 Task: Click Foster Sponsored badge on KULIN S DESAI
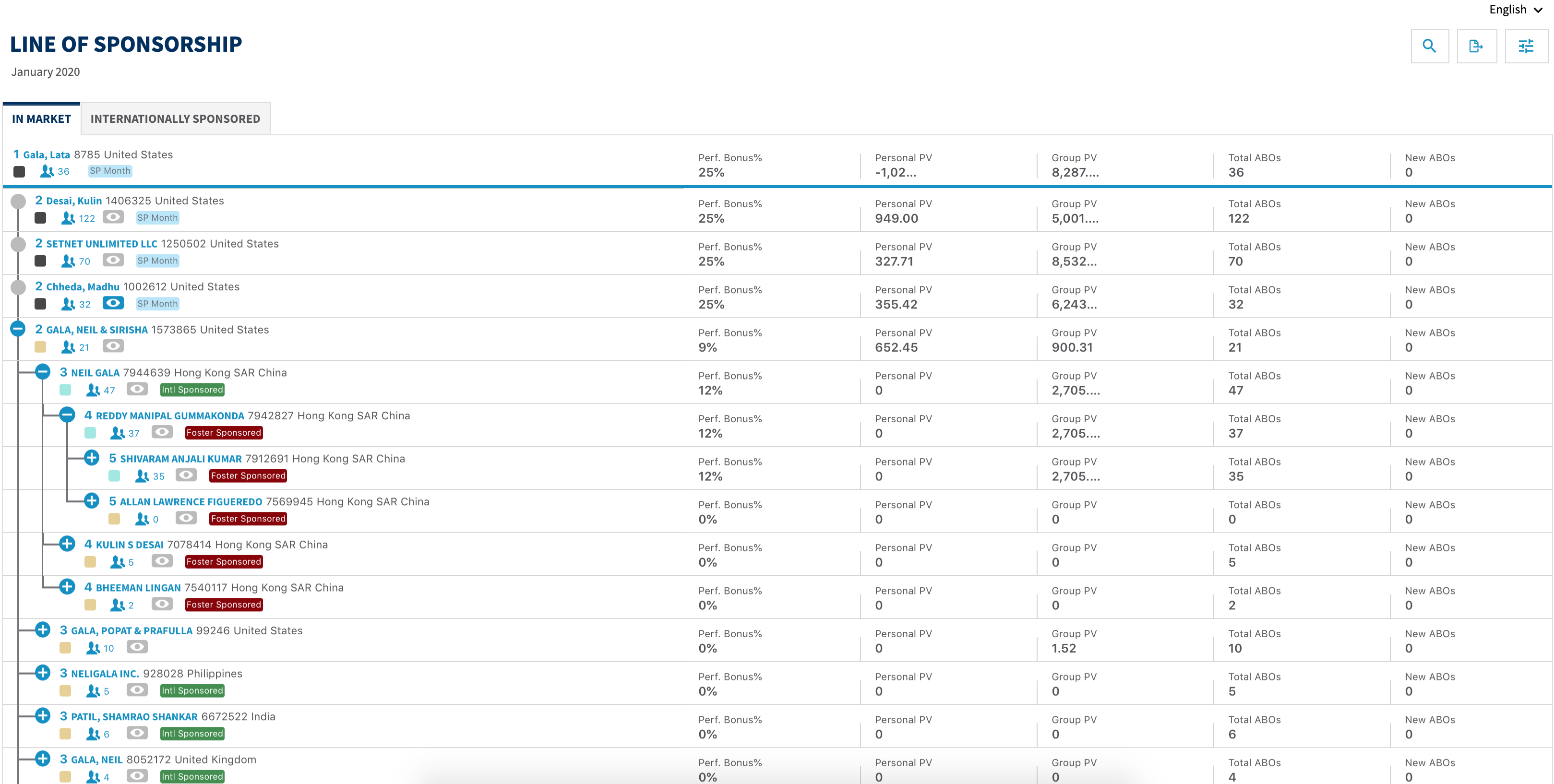(x=223, y=561)
